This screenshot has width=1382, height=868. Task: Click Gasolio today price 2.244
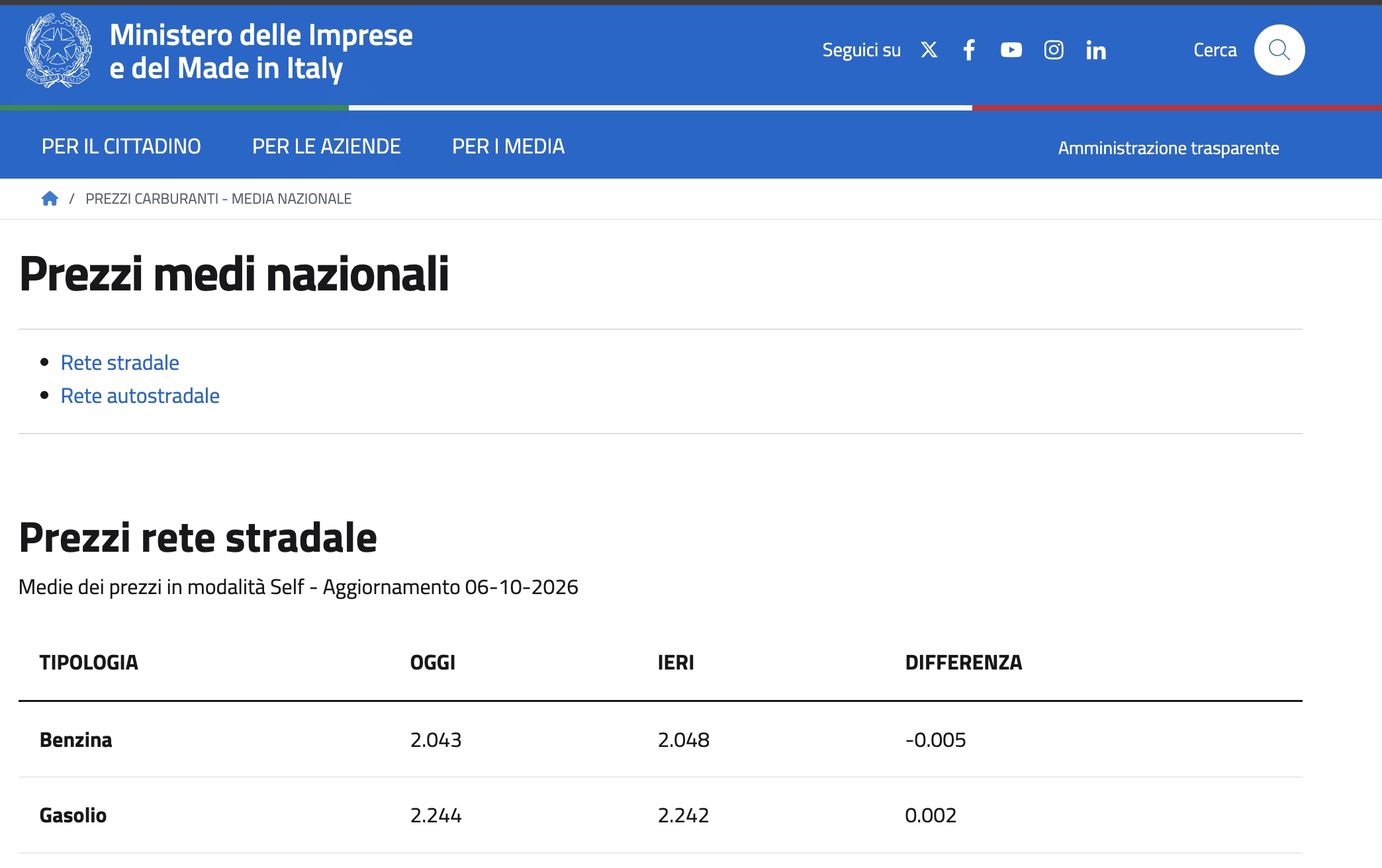436,815
